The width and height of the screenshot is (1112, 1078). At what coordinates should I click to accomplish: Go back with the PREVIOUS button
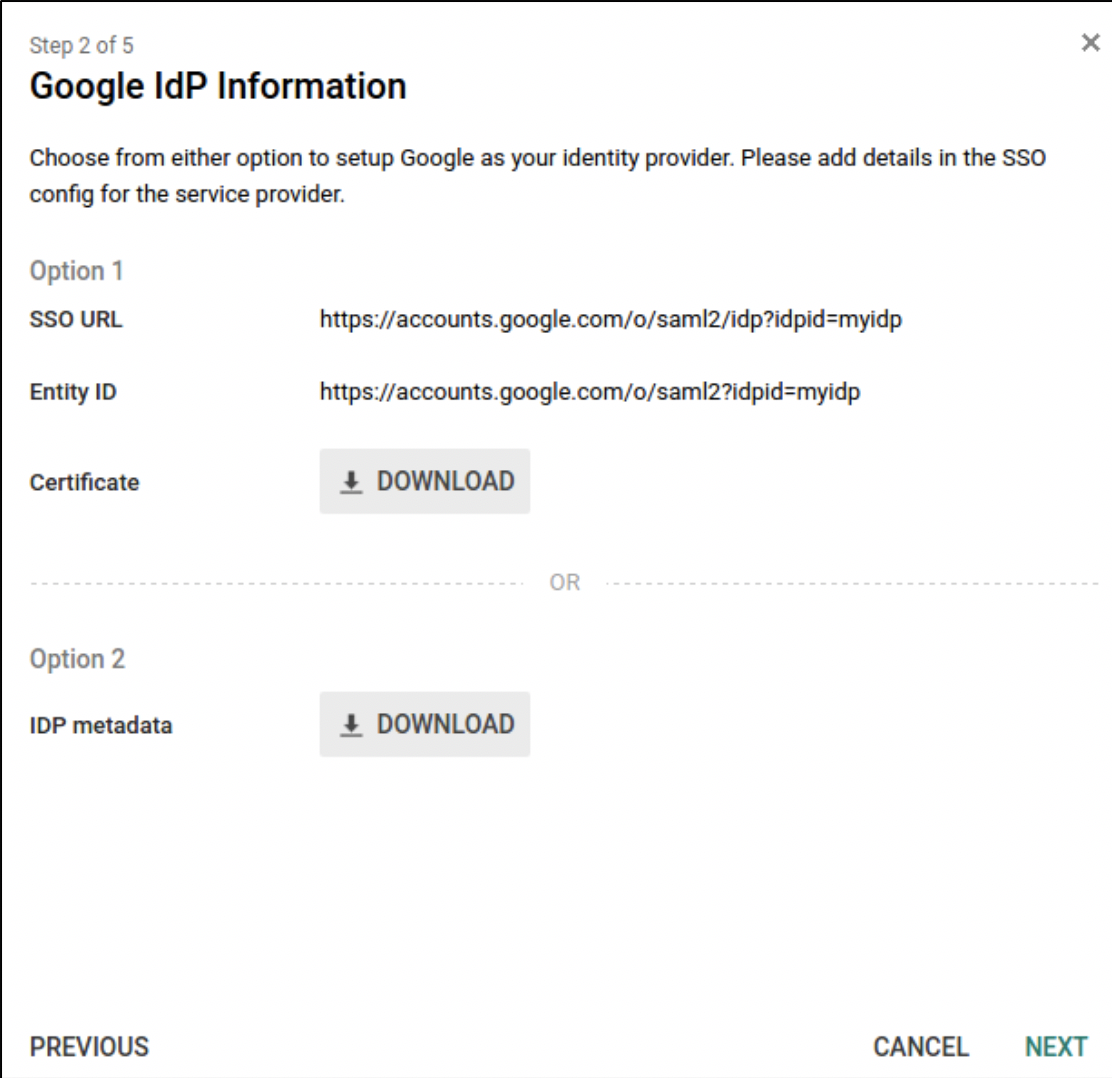point(89,1047)
